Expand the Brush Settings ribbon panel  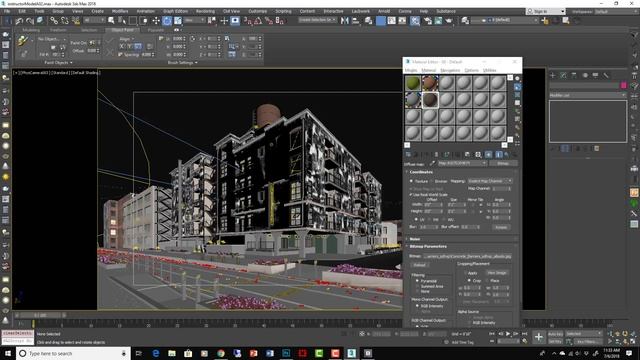(x=182, y=62)
